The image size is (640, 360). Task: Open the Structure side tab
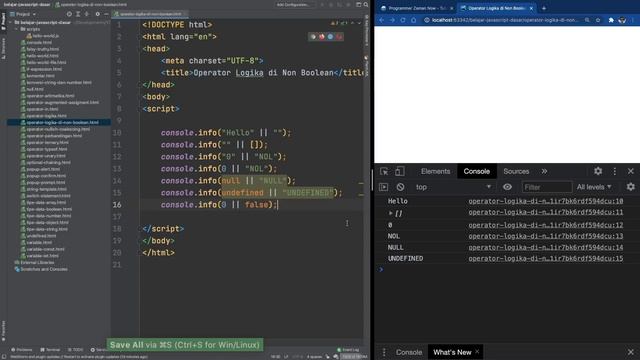coord(3,48)
